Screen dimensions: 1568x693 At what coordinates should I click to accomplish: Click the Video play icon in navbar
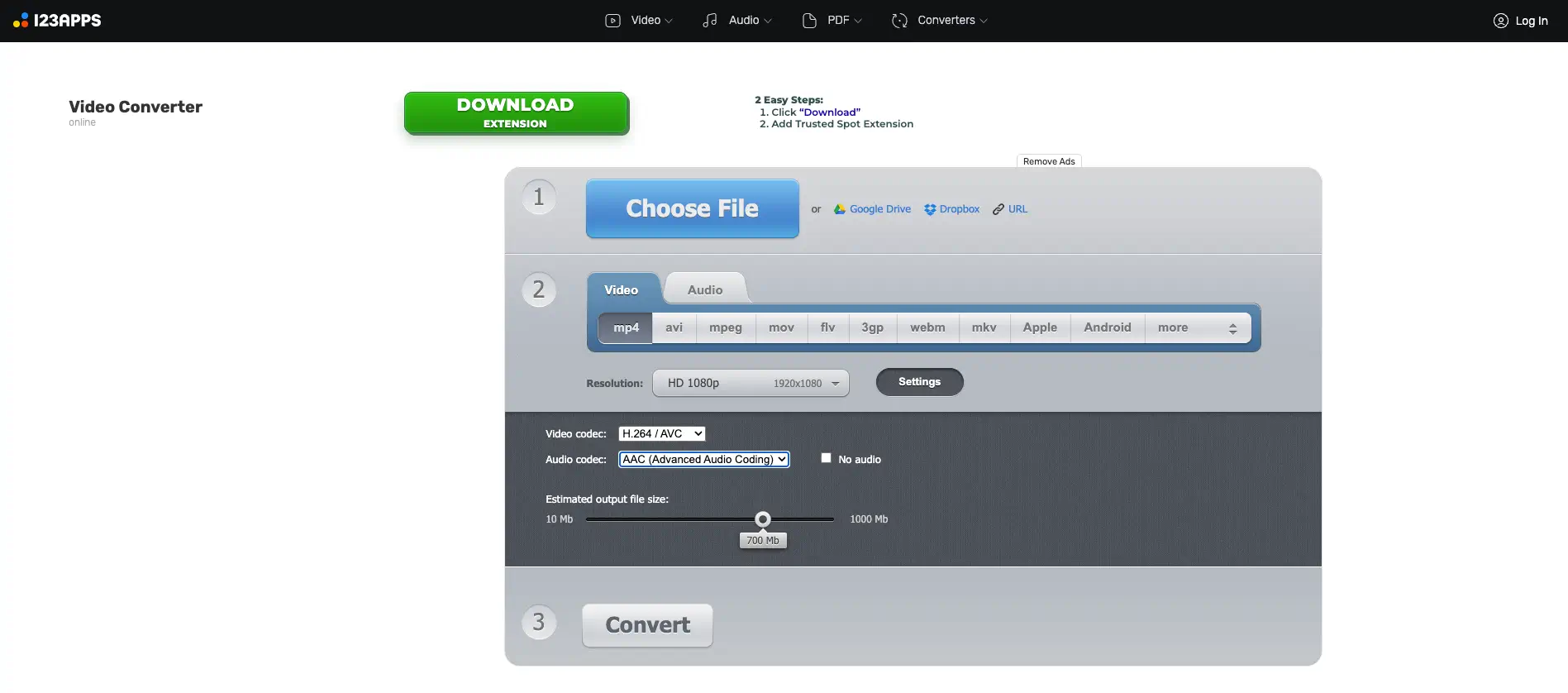pyautogui.click(x=612, y=21)
